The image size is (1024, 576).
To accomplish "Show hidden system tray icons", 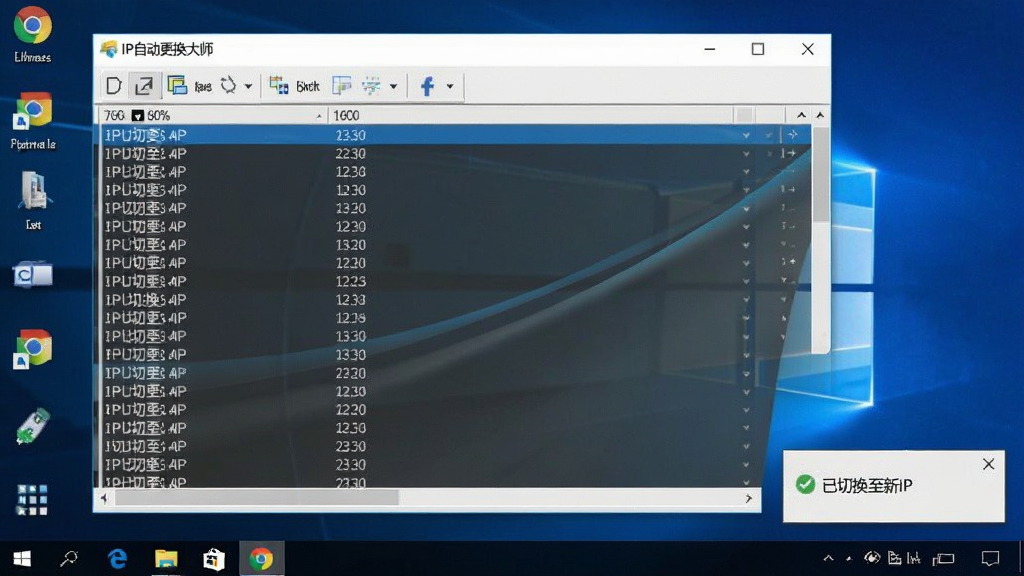I will (828, 558).
